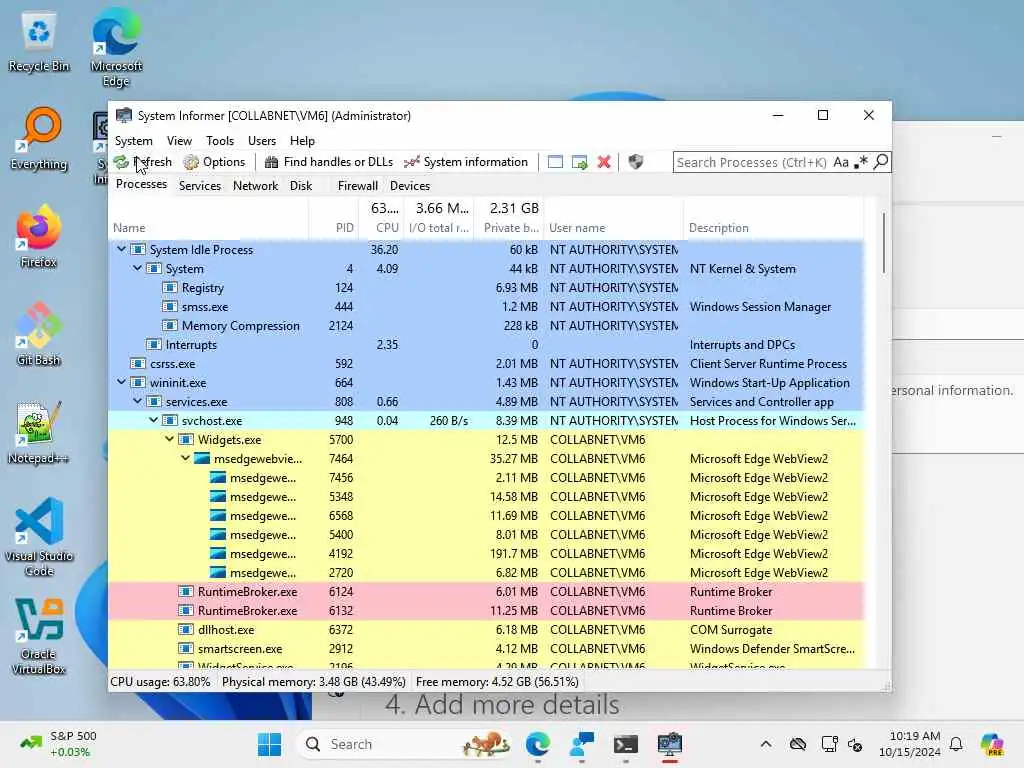Open Visual Studio Code desktop icon
This screenshot has height=768, width=1024.
pos(39,537)
